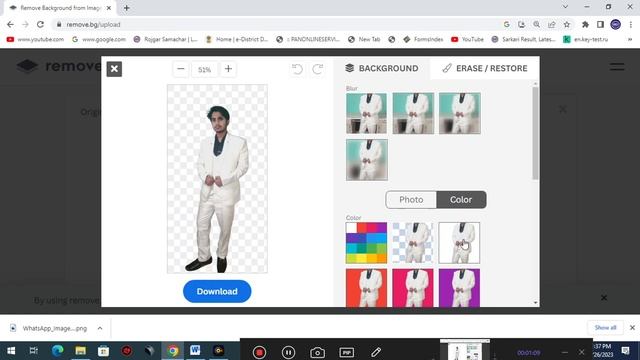The height and width of the screenshot is (360, 640).
Task: Choose the transparent background swatch
Action: [413, 243]
